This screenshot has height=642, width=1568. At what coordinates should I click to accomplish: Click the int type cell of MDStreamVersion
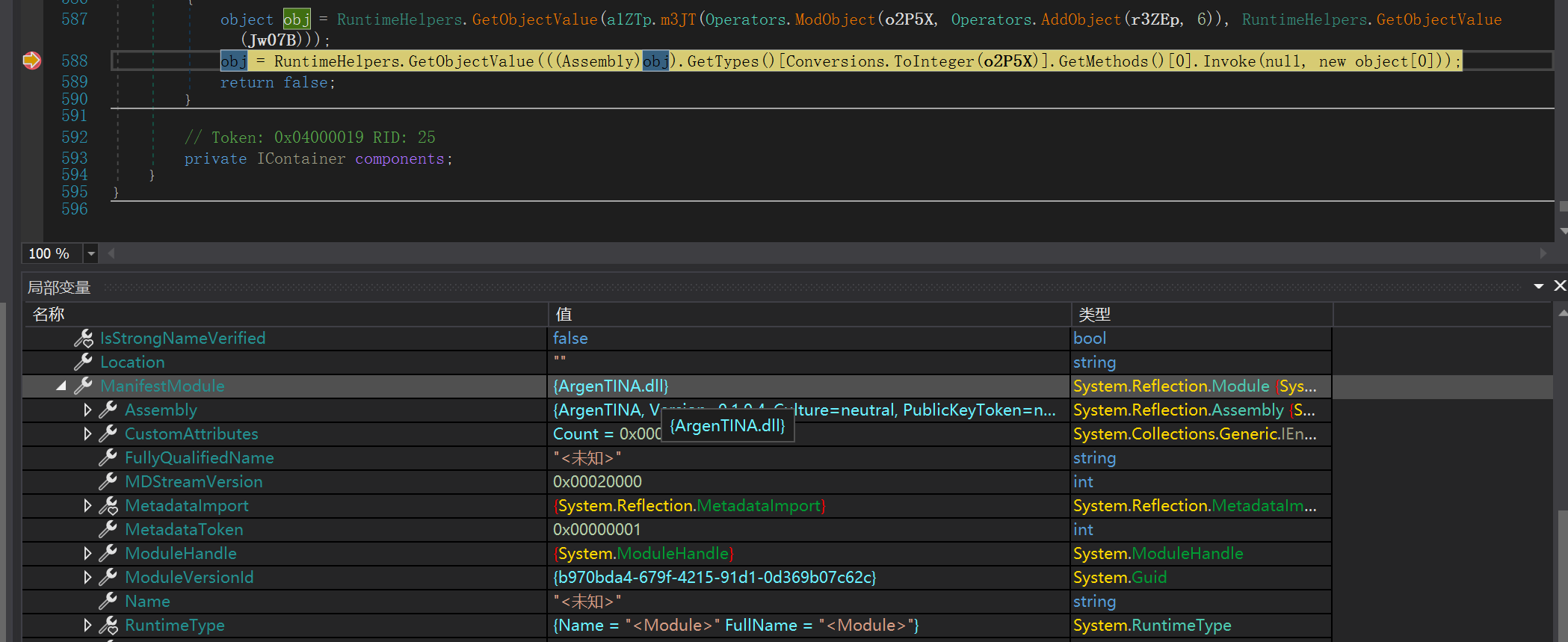tap(1083, 482)
